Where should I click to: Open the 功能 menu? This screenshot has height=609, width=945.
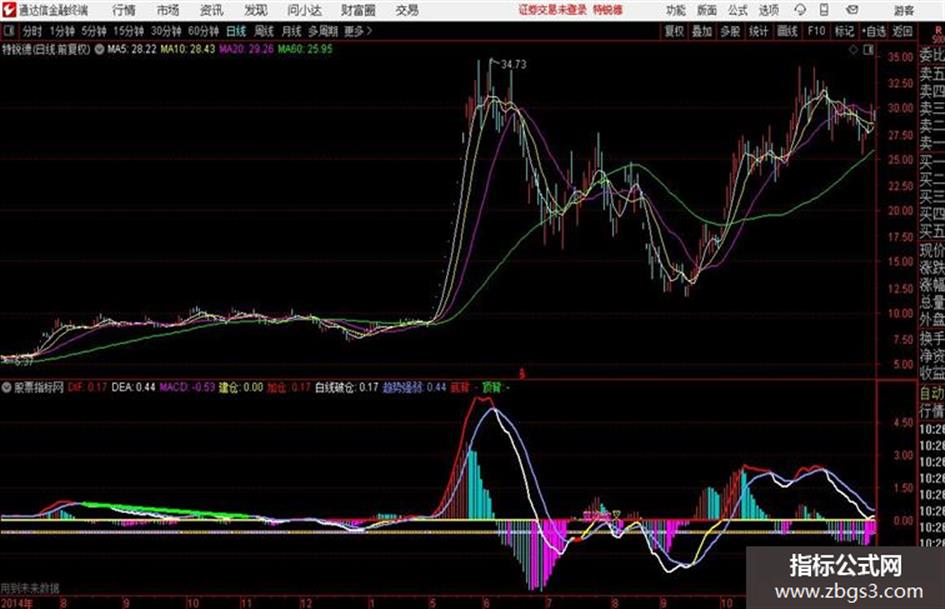pos(676,10)
